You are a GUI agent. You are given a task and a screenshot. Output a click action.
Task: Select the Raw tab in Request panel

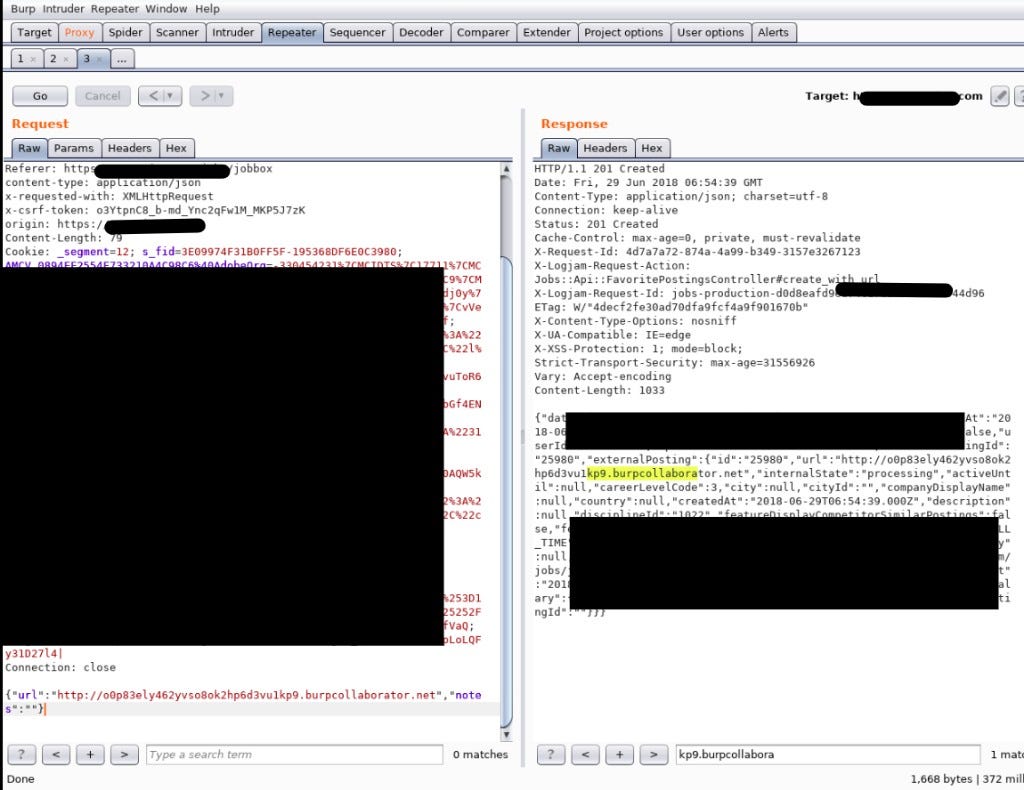[x=29, y=148]
